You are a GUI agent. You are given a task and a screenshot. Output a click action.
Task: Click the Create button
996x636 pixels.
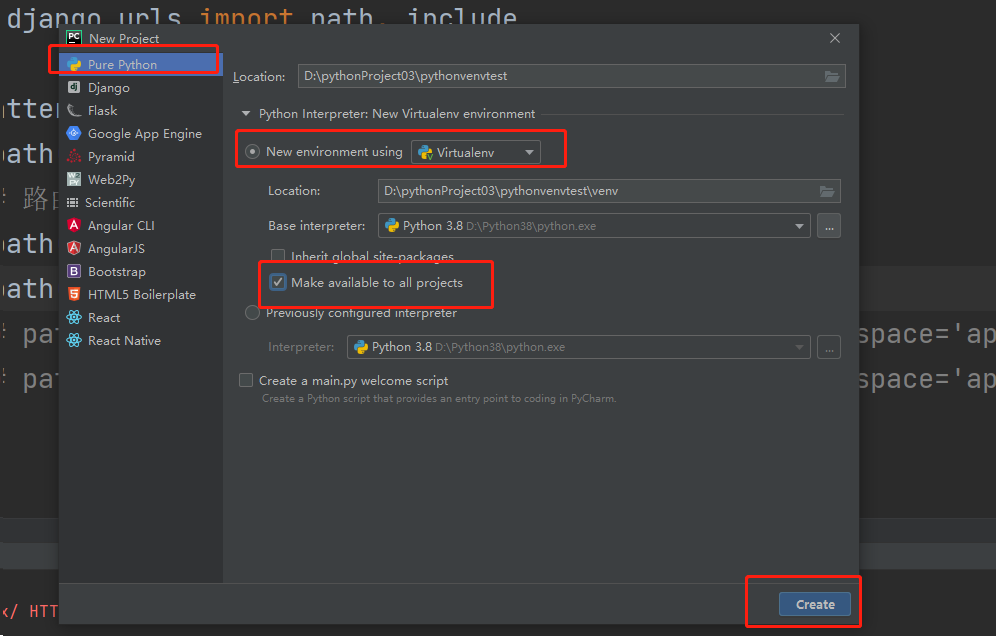coord(815,604)
